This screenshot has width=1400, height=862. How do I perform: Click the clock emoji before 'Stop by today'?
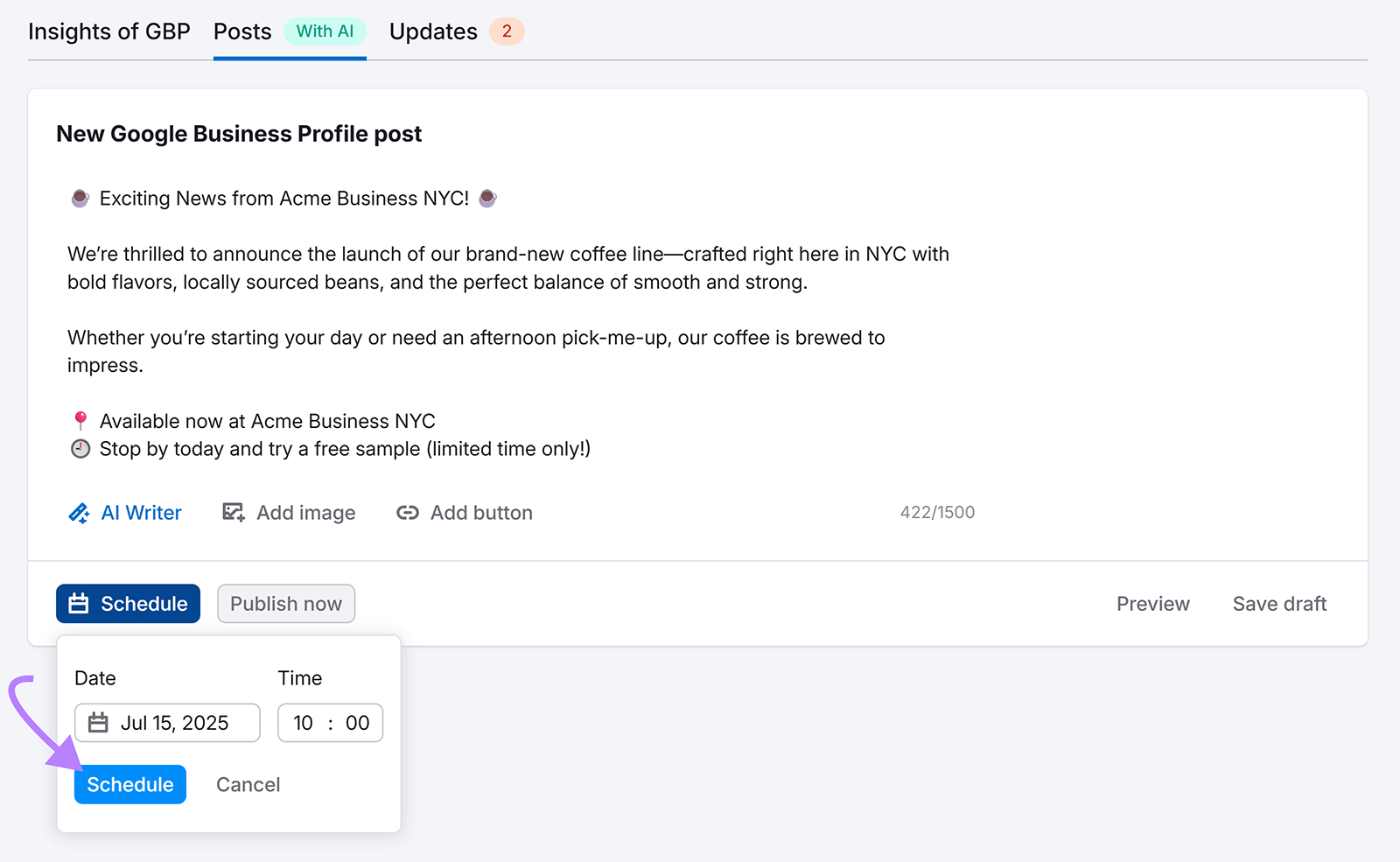[80, 449]
